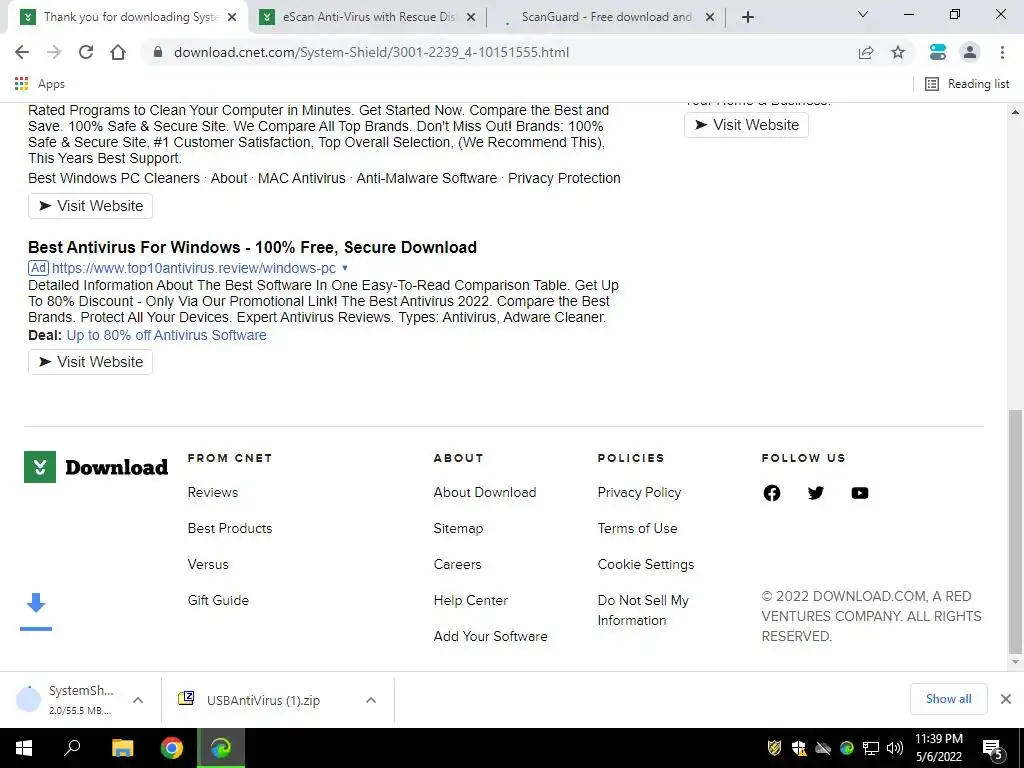1024x768 pixels.
Task: Open the Chrome profile avatar
Action: tap(970, 52)
